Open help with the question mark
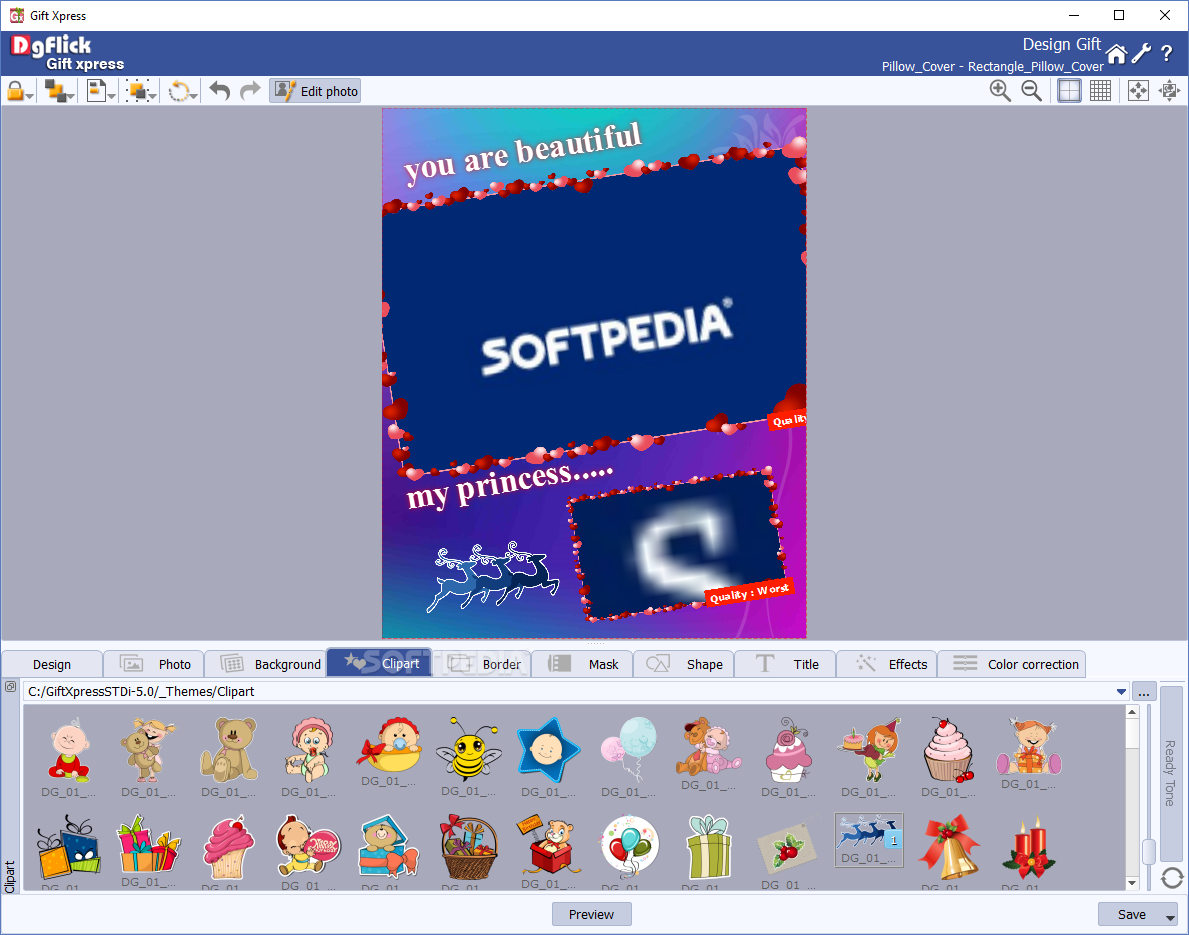1189x935 pixels. (x=1167, y=54)
